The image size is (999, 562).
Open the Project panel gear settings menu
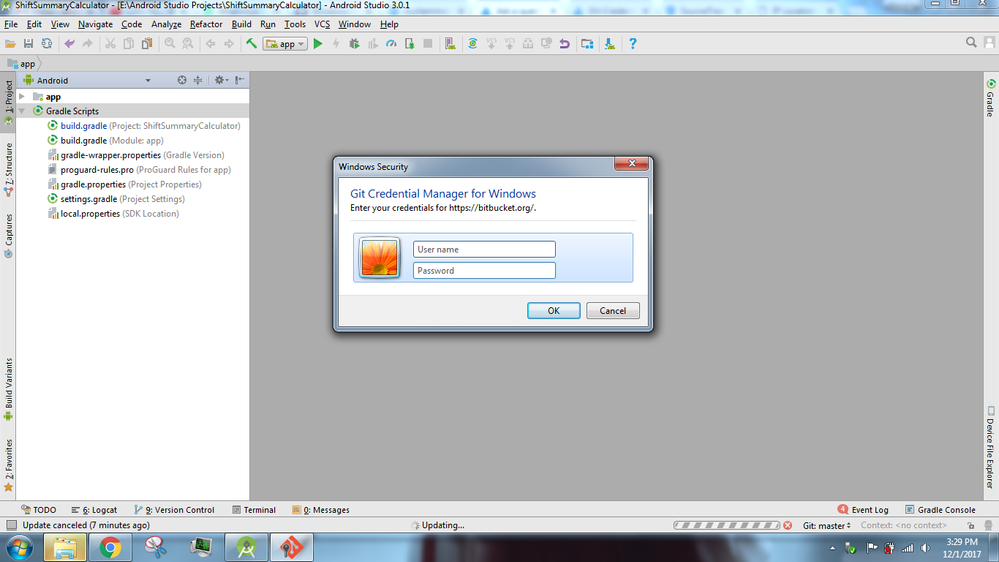220,80
